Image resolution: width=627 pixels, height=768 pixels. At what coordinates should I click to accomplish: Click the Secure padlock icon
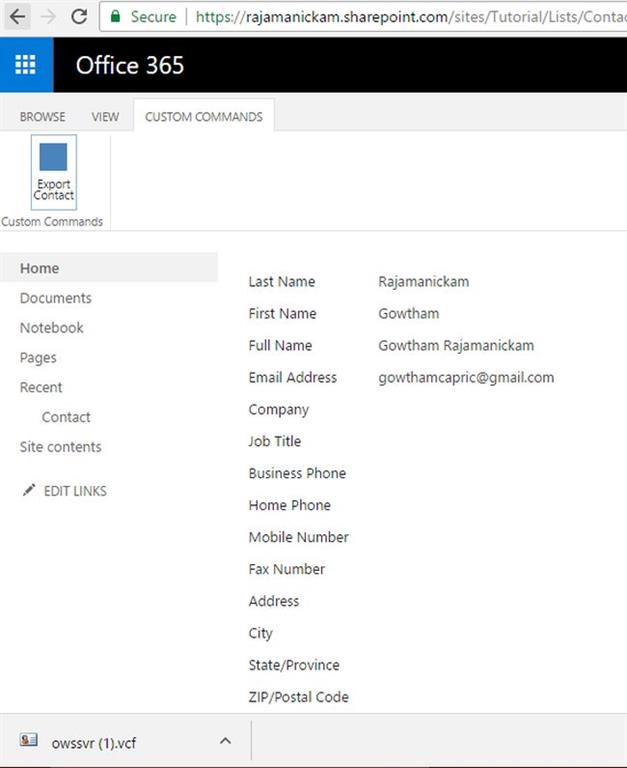pos(116,17)
